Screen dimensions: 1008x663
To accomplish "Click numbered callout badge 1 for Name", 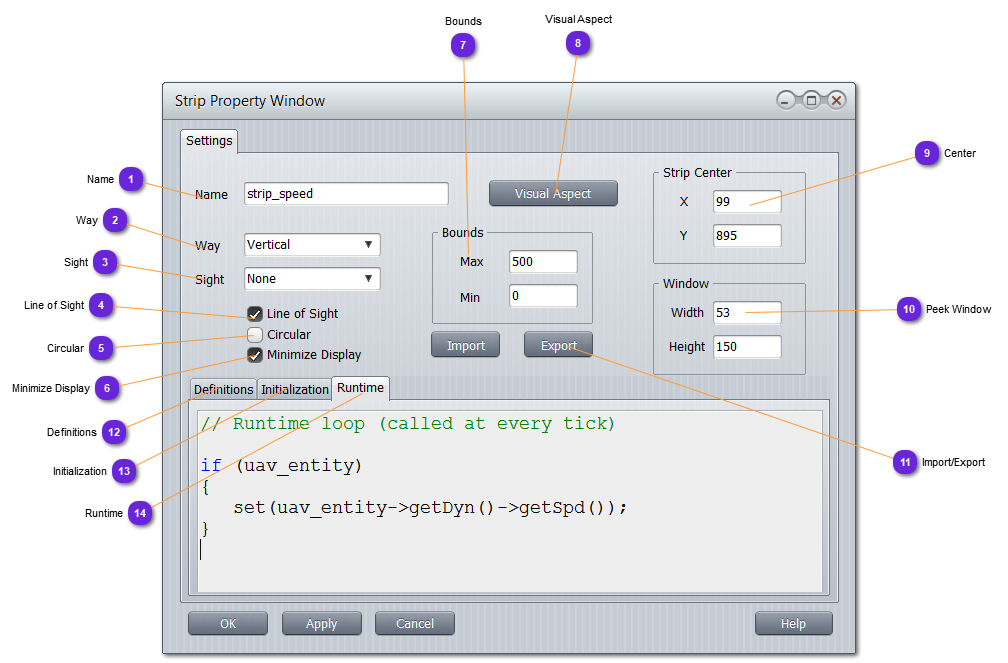I will pyautogui.click(x=131, y=179).
